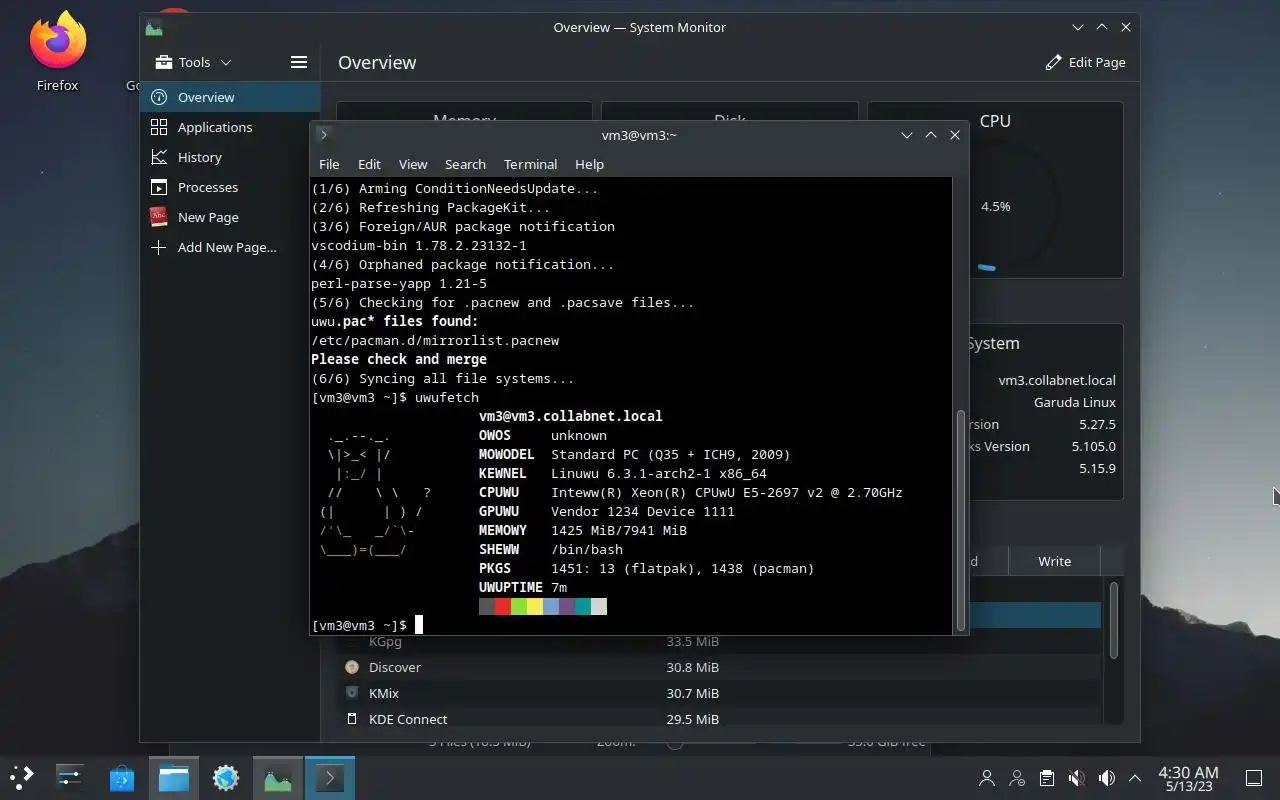Show hidden system tray icons arrow
Image resolution: width=1280 pixels, height=800 pixels.
pyautogui.click(x=1135, y=778)
